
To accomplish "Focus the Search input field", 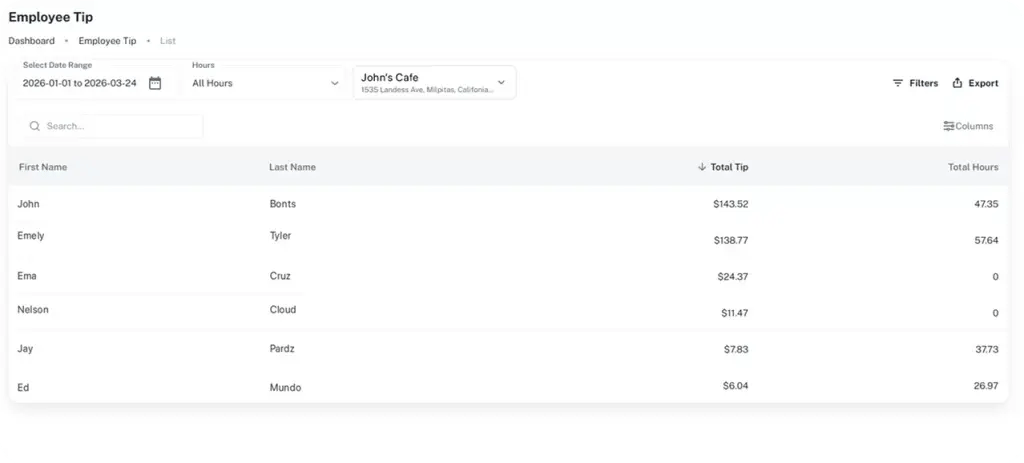I will tap(112, 126).
